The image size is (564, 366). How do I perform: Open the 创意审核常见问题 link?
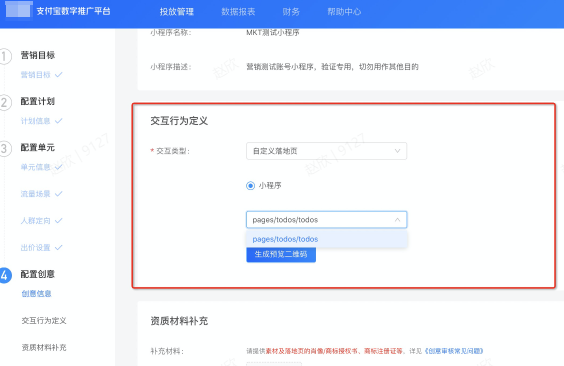point(454,351)
